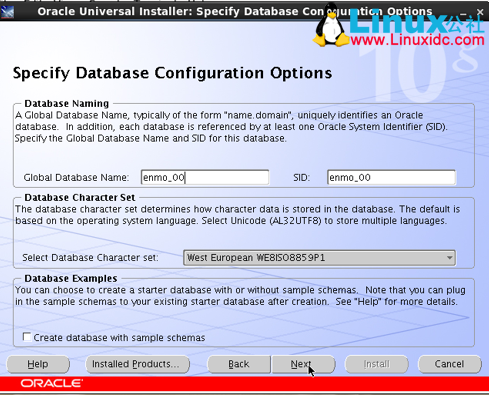Click the Oracle logo in red bar

coord(52,383)
